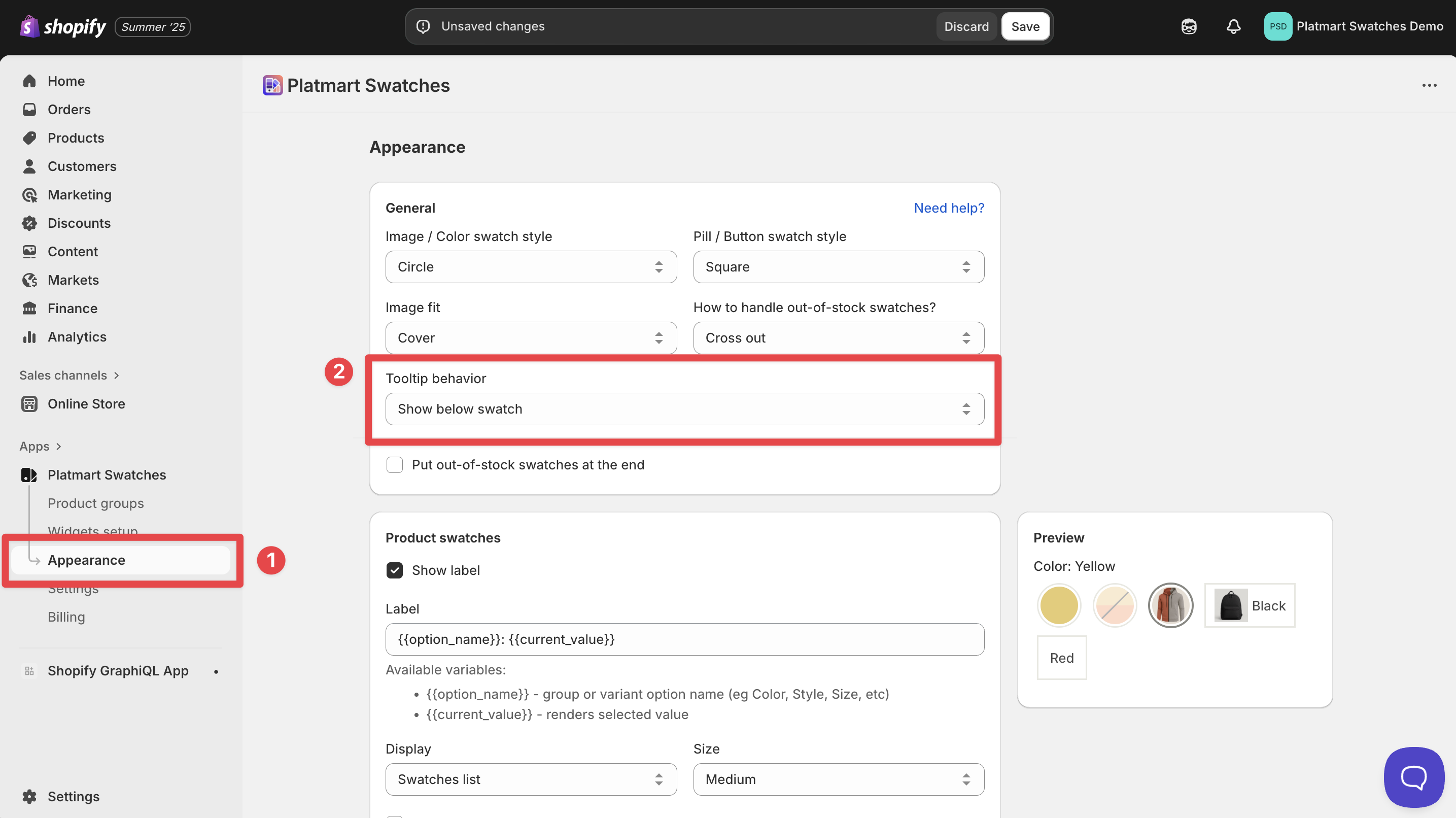Click the Discard button

[966, 26]
